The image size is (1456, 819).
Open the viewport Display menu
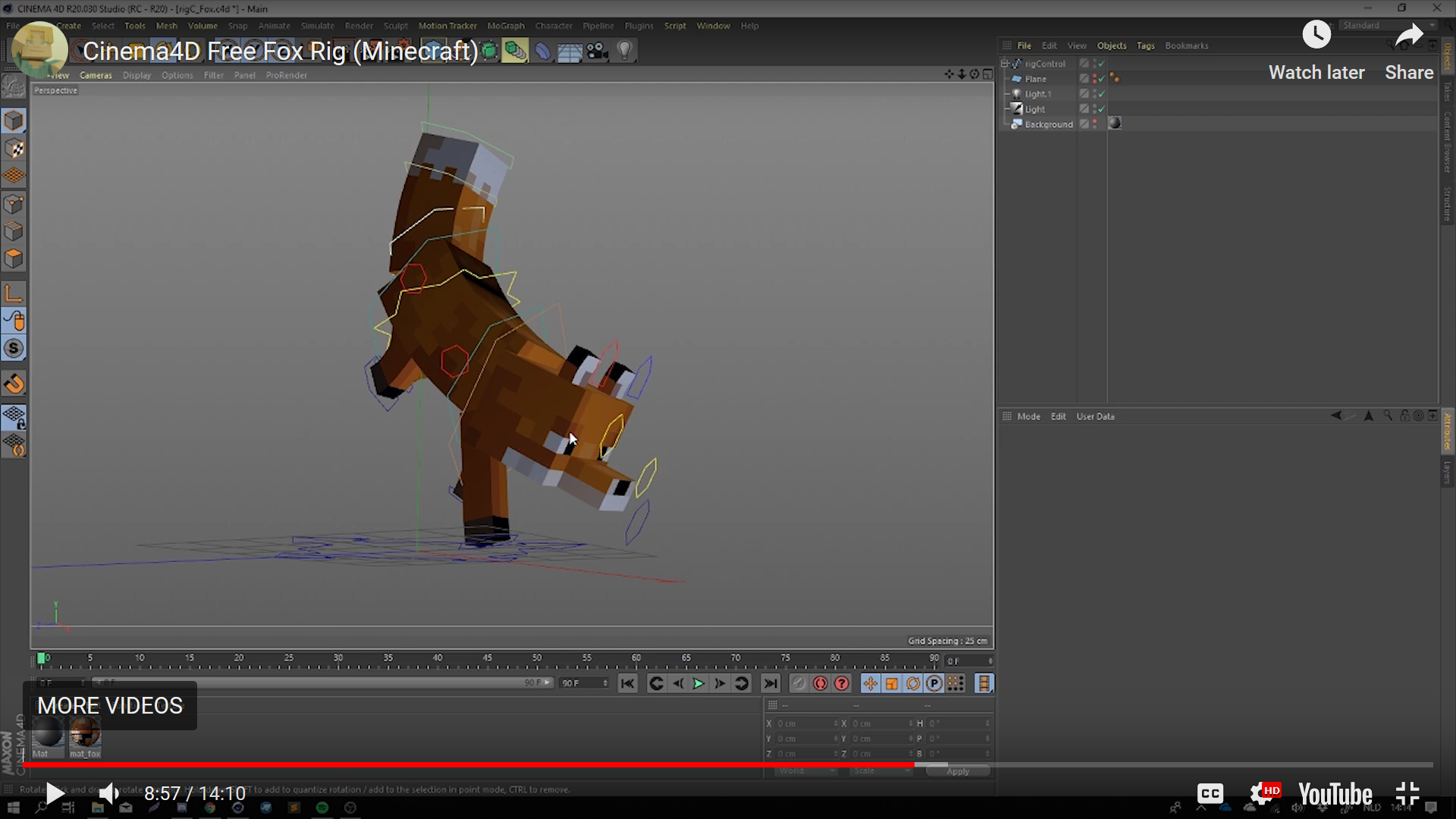(x=137, y=75)
